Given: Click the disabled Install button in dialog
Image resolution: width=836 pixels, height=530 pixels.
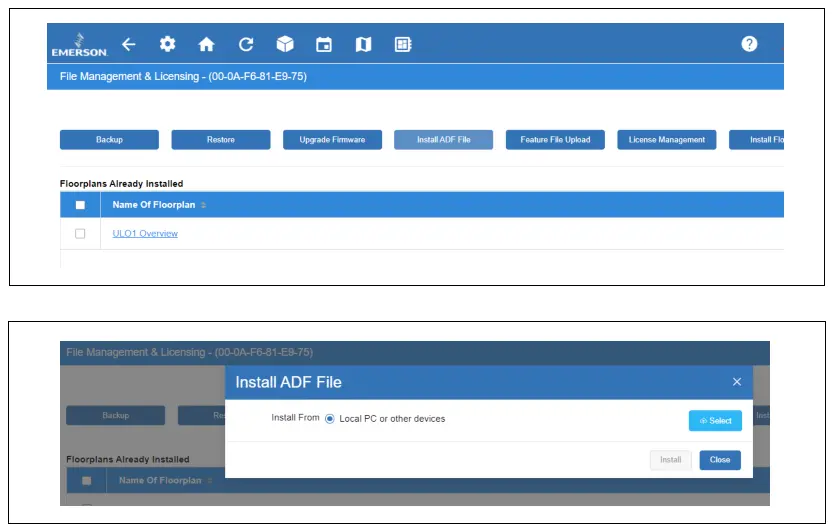Looking at the screenshot, I should 670,460.
